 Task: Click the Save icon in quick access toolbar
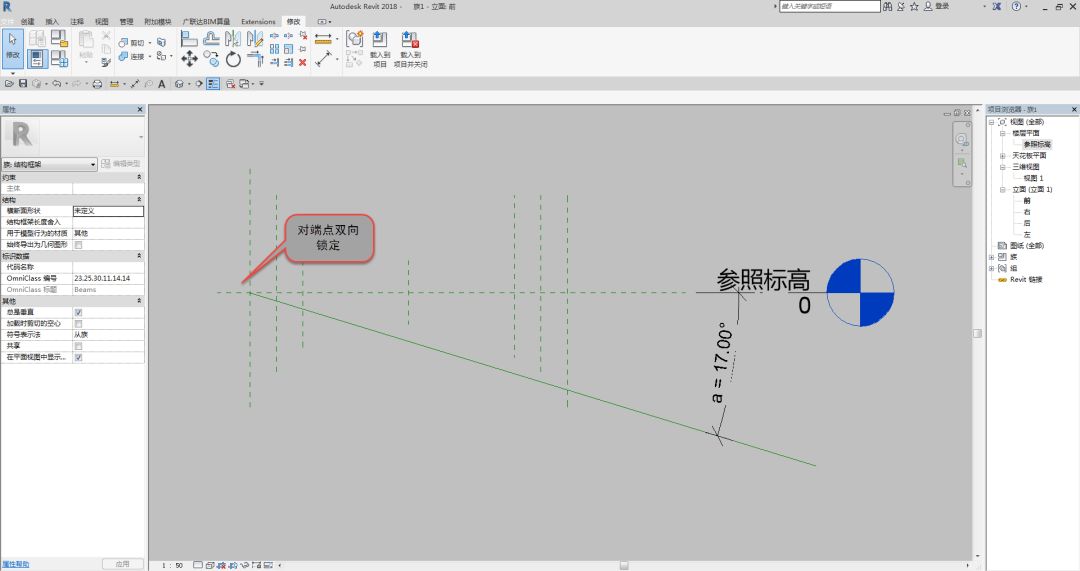[x=23, y=84]
